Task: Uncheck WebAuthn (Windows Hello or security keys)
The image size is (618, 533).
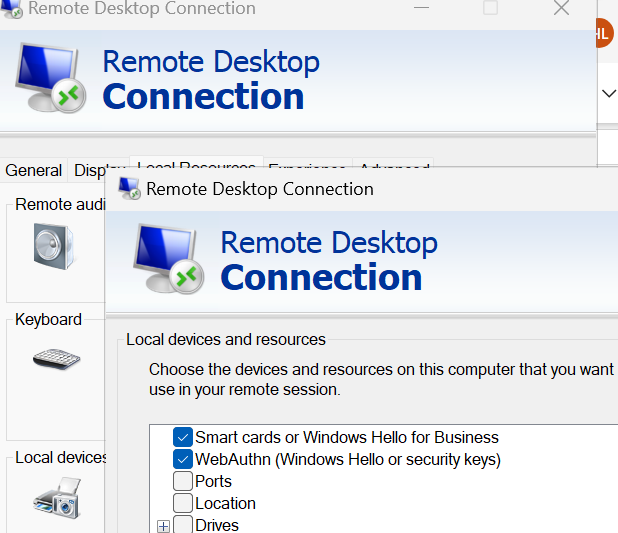Action: 183,459
